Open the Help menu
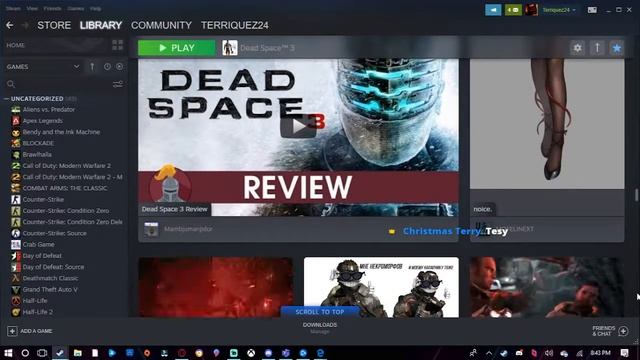This screenshot has width=640, height=360. coord(96,8)
